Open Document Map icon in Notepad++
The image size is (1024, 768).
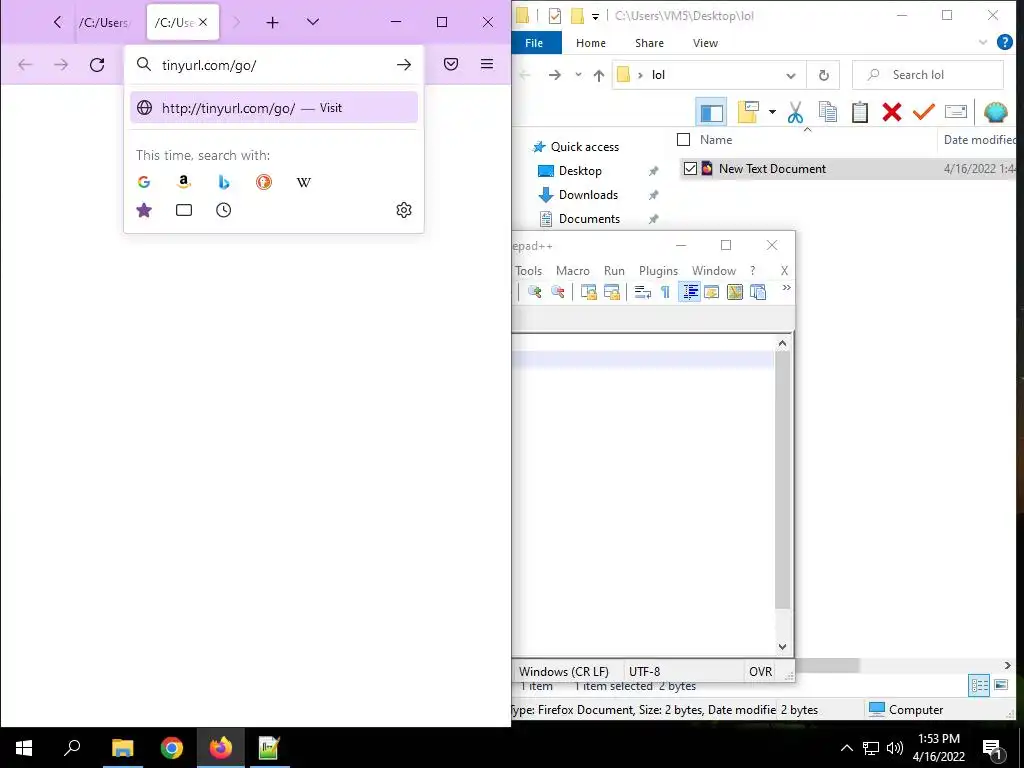[735, 292]
